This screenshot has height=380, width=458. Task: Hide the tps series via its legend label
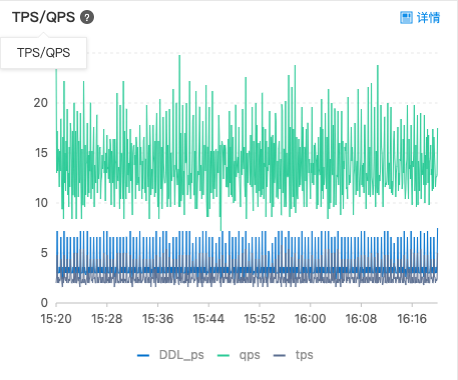click(x=304, y=355)
